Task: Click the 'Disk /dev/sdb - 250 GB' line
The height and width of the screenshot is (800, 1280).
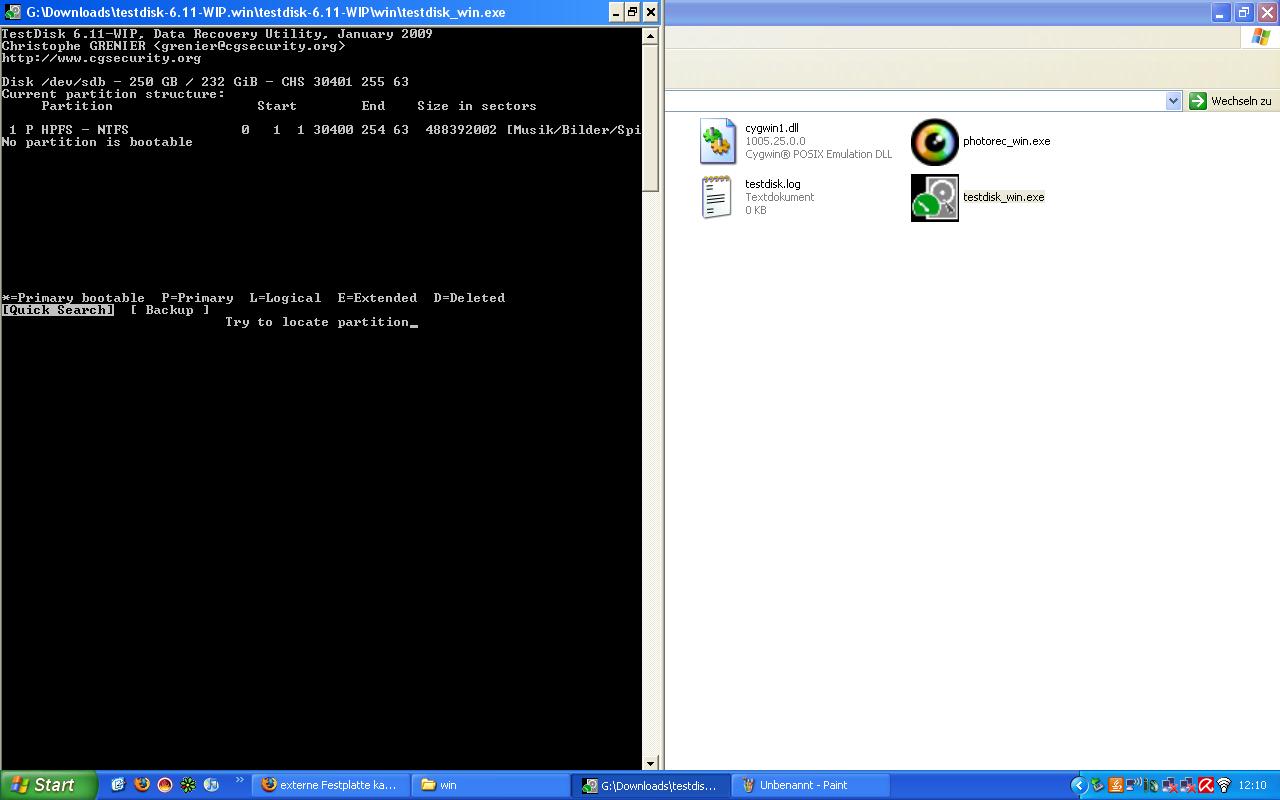Action: click(205, 82)
